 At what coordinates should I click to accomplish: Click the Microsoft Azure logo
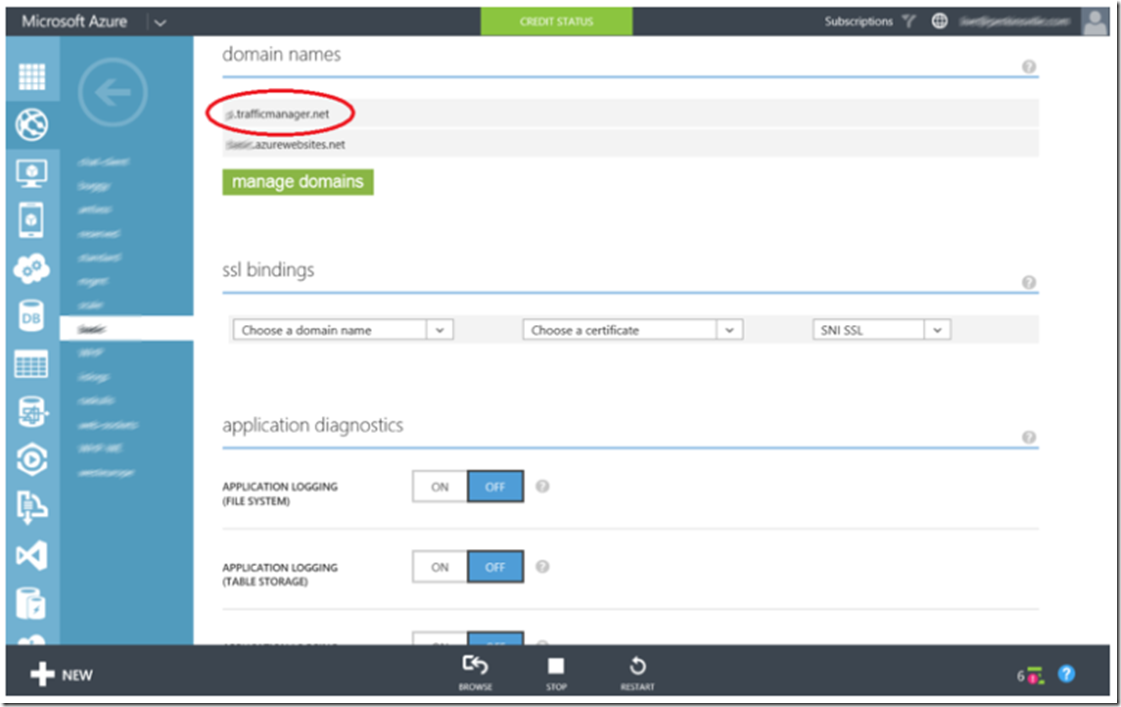coord(74,21)
